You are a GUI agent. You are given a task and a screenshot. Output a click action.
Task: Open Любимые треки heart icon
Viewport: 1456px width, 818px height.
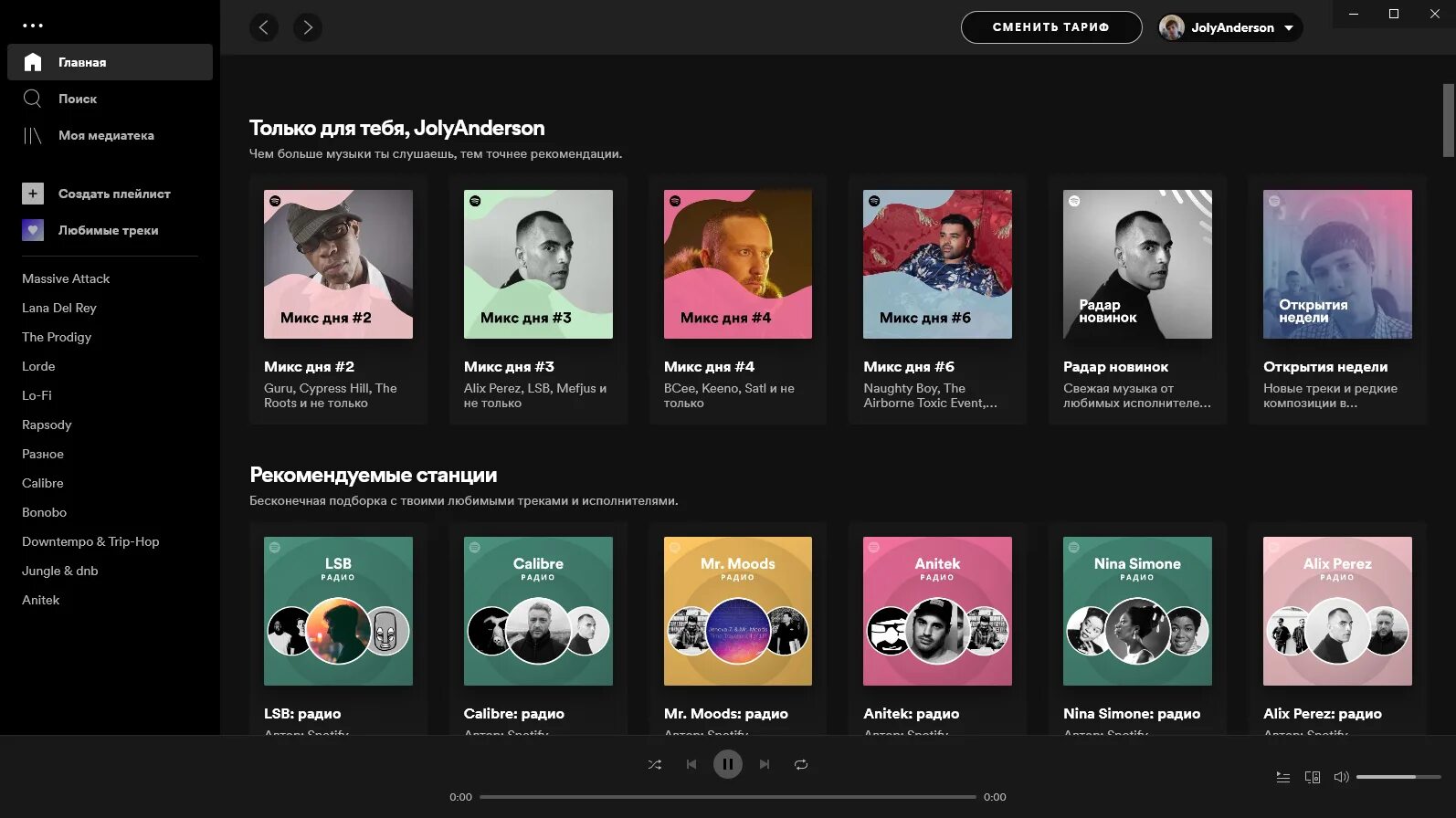click(x=33, y=230)
